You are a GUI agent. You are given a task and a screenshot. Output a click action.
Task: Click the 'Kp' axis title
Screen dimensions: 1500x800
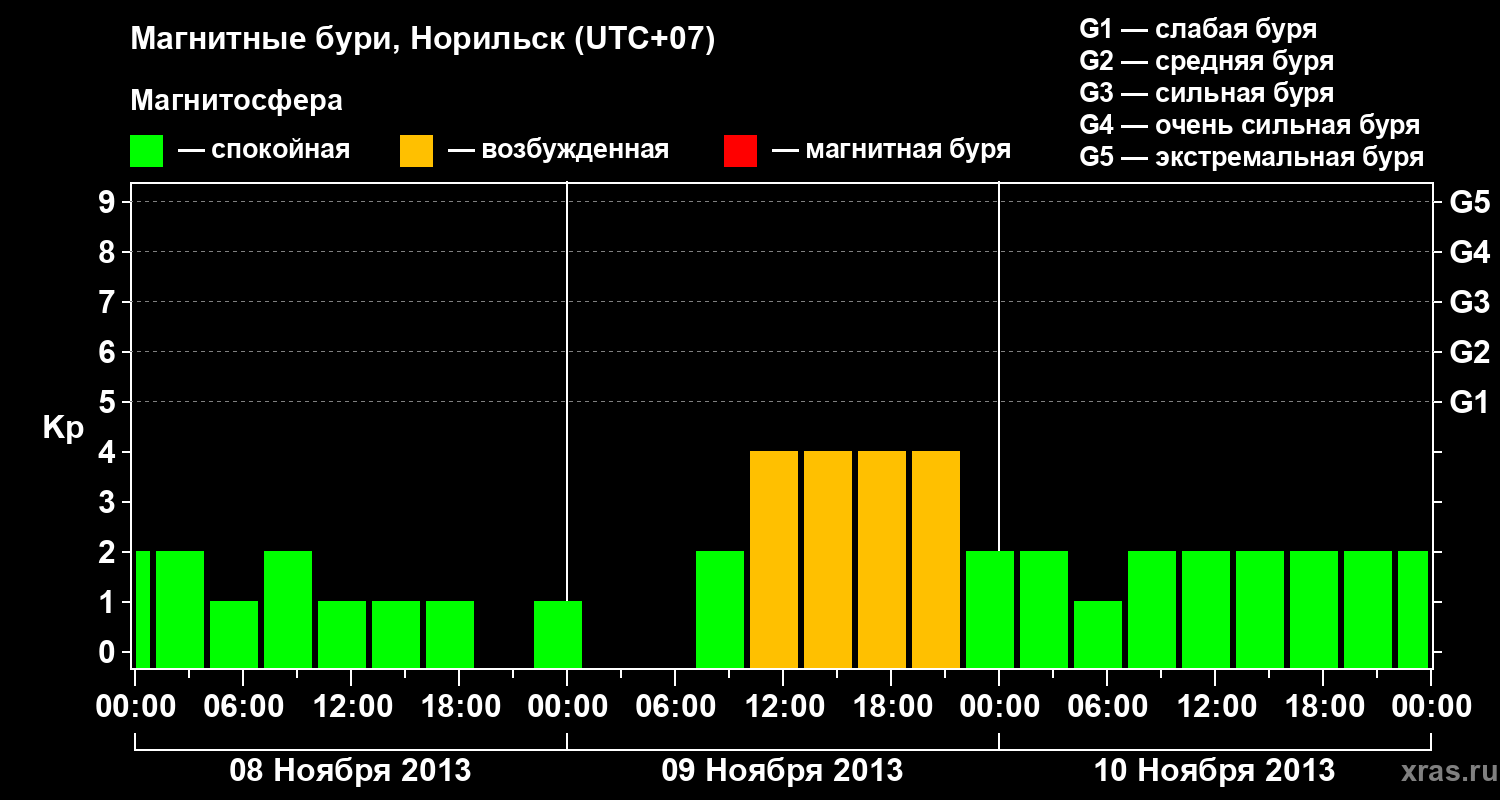click(x=62, y=428)
